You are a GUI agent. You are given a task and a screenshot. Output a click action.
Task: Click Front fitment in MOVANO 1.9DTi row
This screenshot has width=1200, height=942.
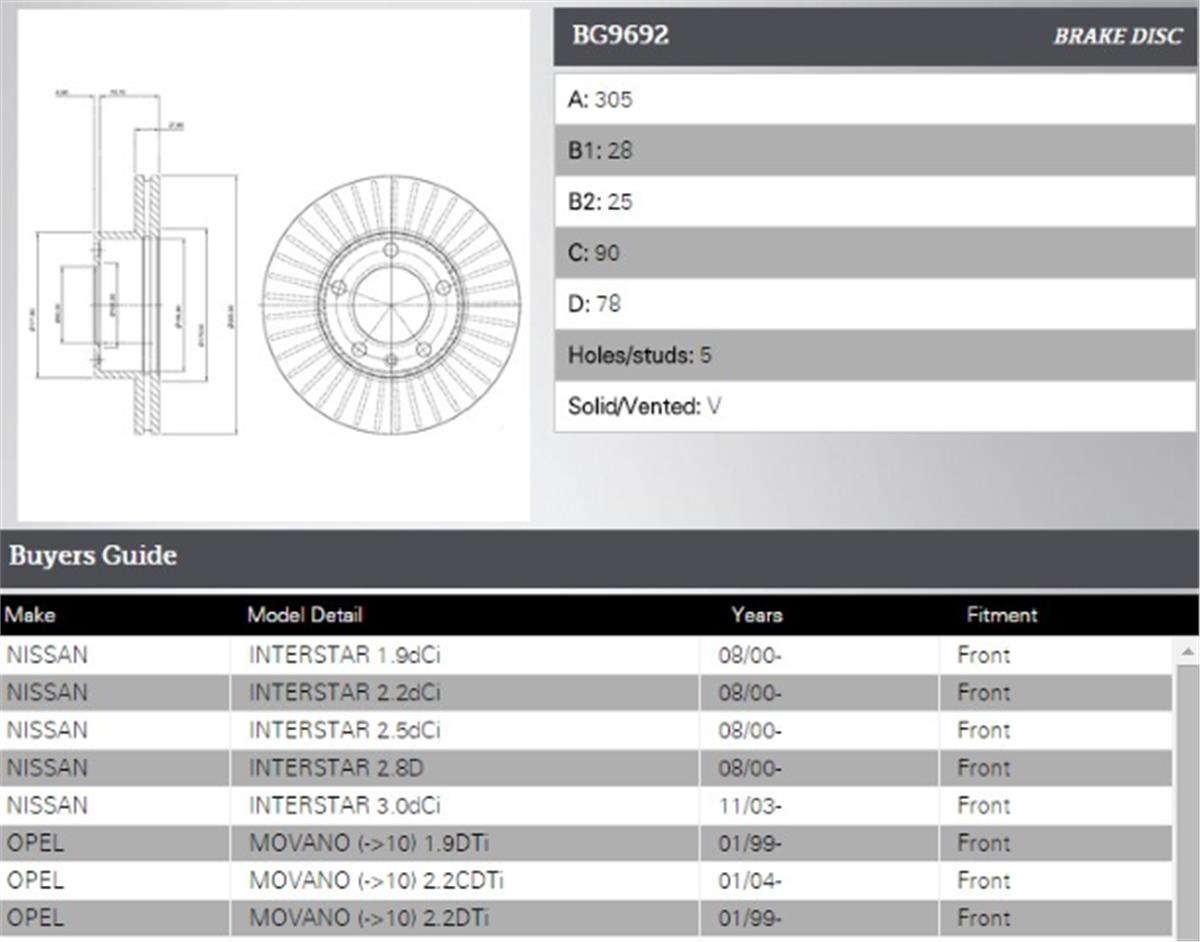click(x=983, y=843)
